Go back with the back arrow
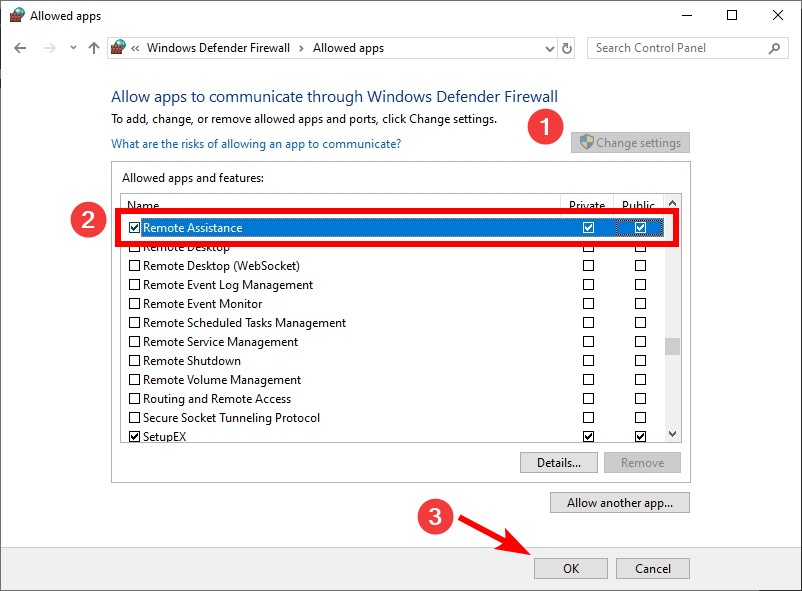 [x=20, y=48]
